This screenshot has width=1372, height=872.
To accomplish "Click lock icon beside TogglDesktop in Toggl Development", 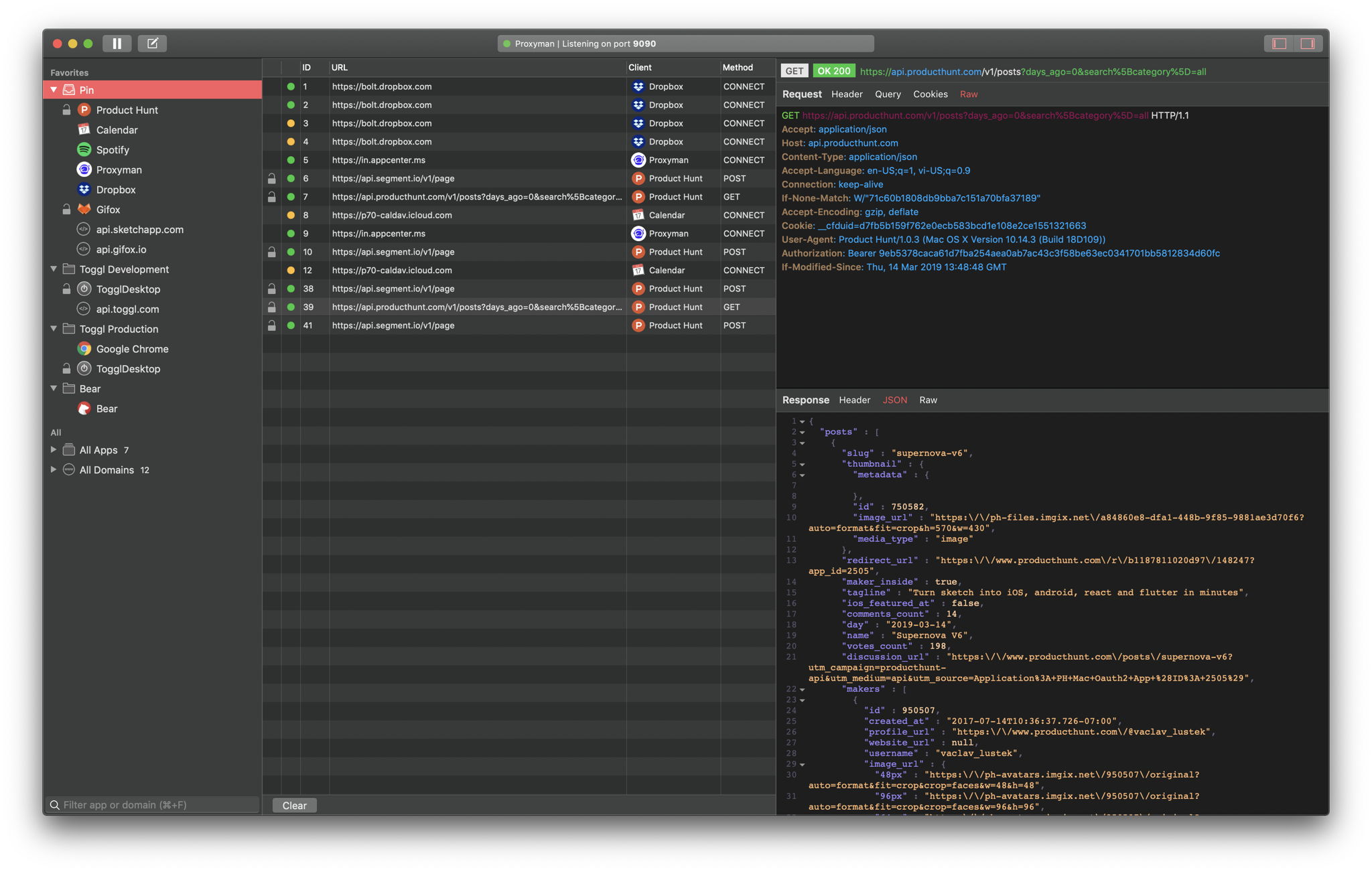I will click(x=66, y=289).
